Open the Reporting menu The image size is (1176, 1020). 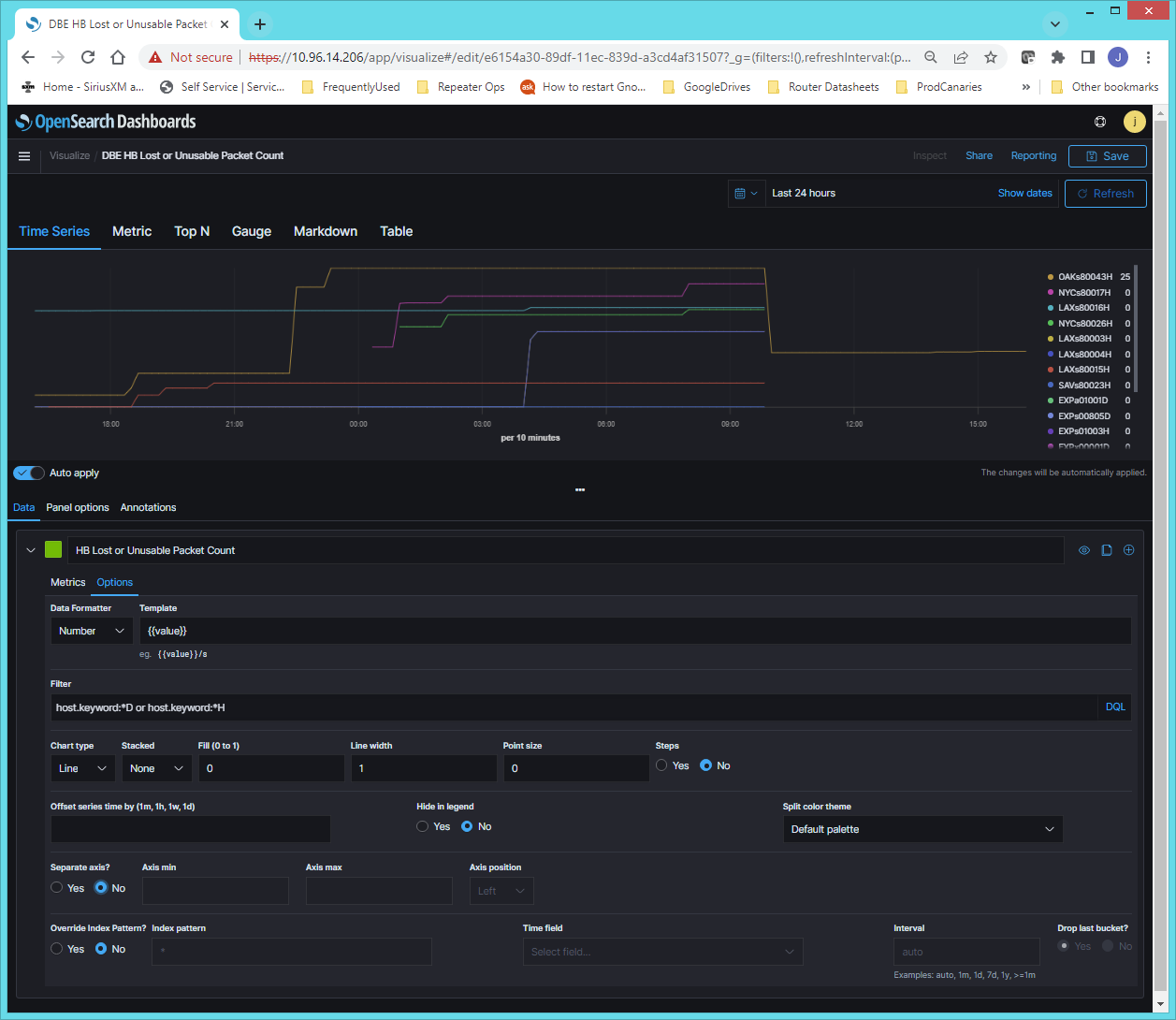(1034, 156)
